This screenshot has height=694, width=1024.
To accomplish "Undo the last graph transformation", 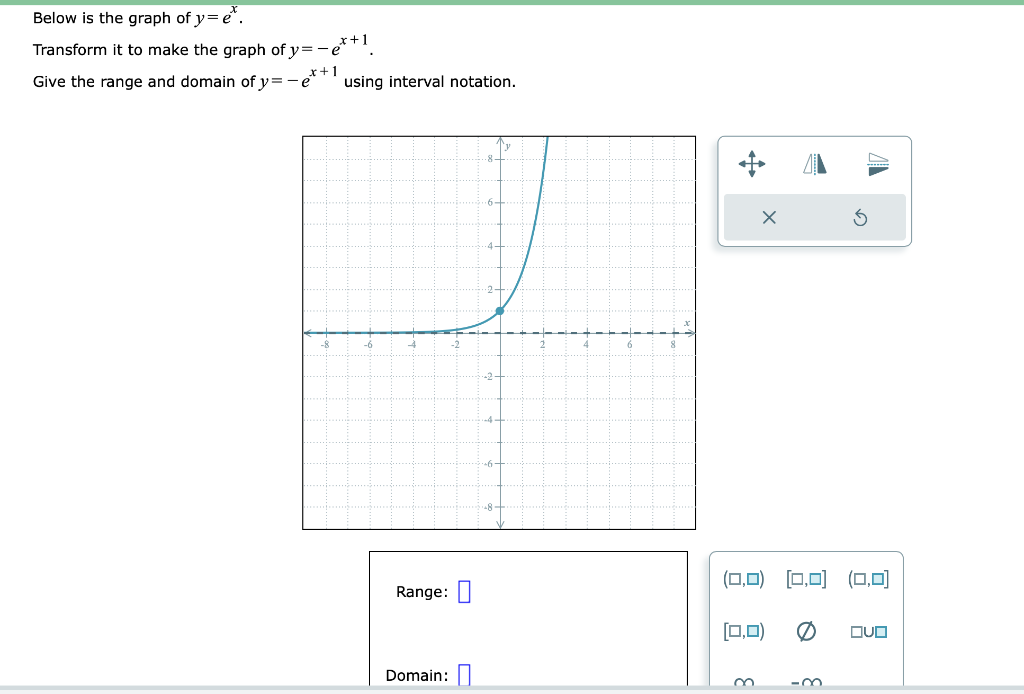I will pos(860,217).
